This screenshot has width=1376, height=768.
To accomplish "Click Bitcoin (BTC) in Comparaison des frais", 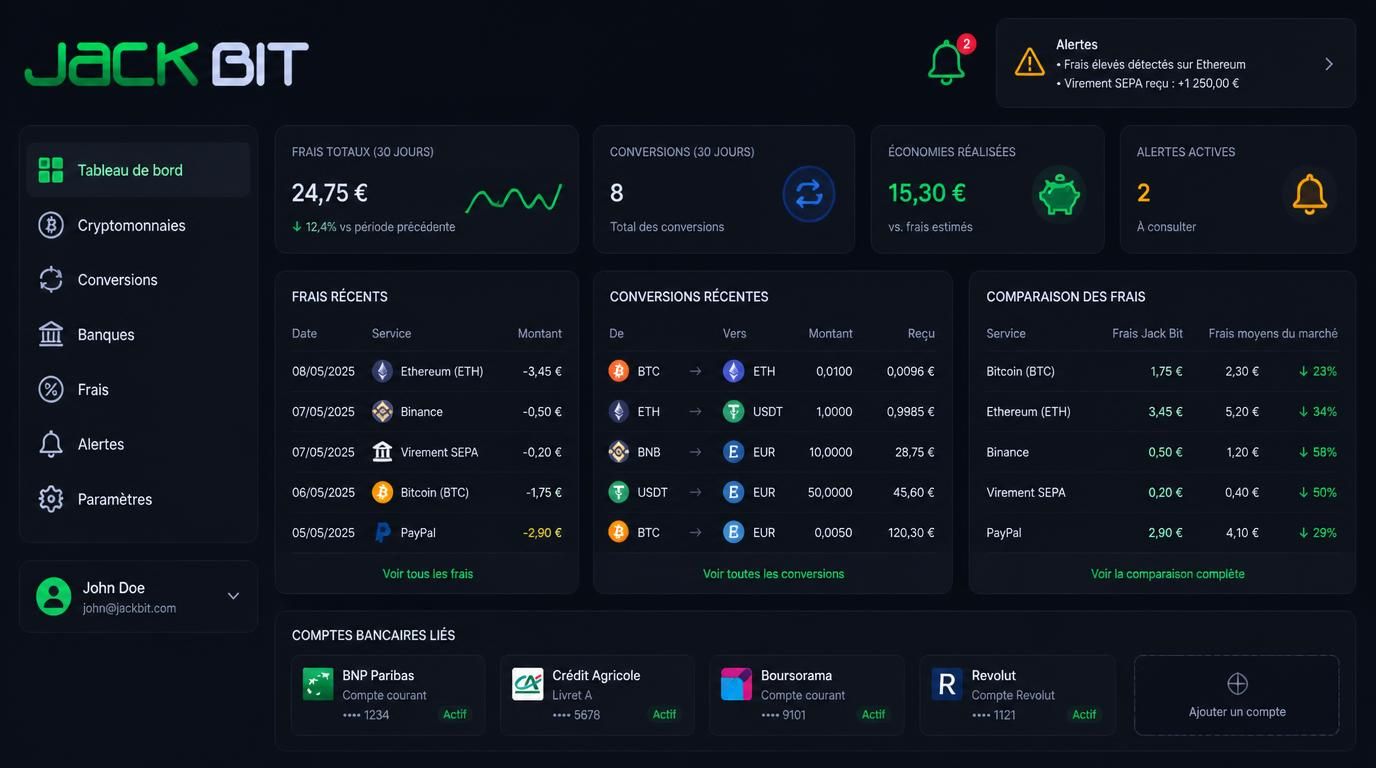I will click(x=1020, y=371).
